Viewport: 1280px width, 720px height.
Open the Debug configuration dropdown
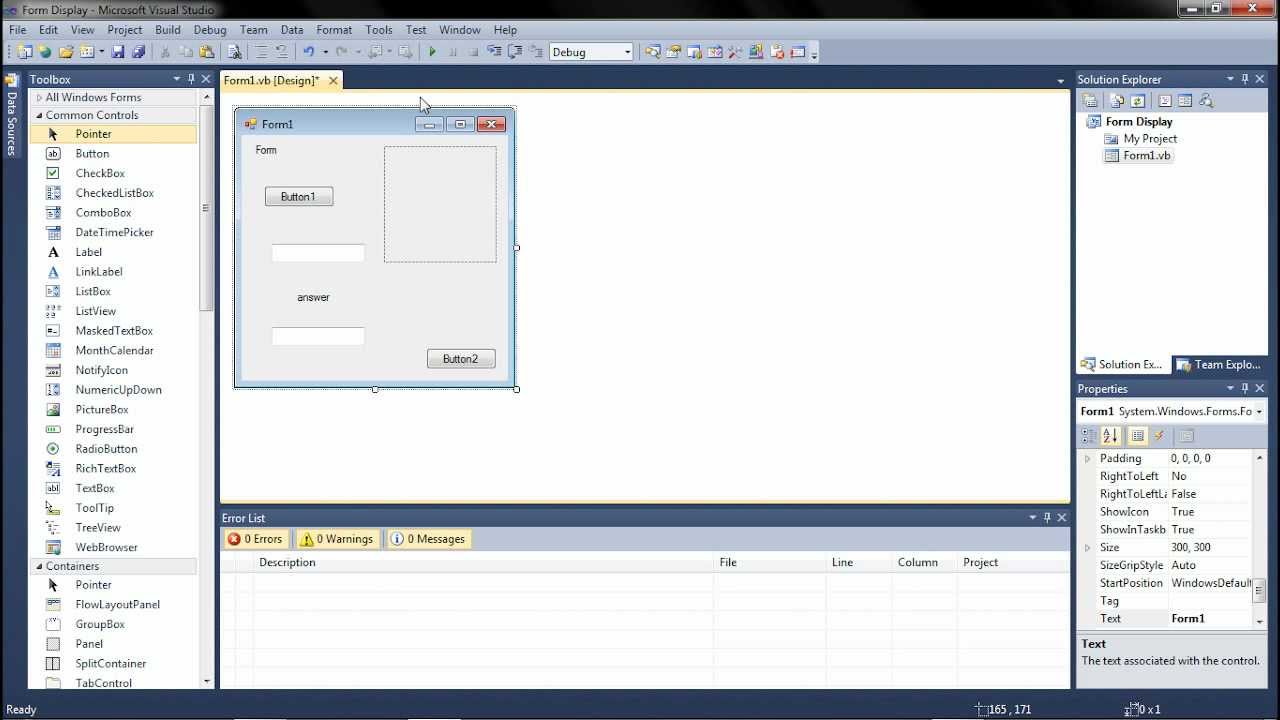(627, 52)
